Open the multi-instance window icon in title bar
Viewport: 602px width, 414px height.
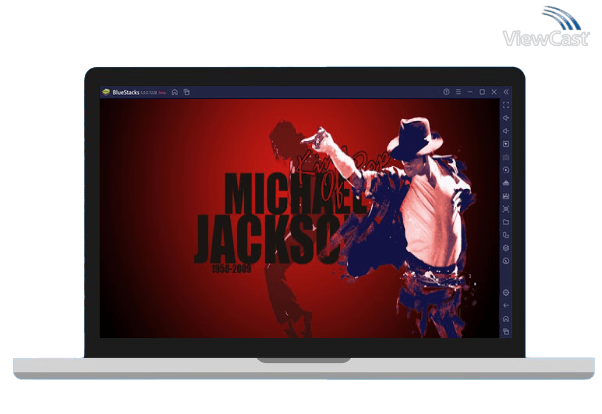click(187, 92)
